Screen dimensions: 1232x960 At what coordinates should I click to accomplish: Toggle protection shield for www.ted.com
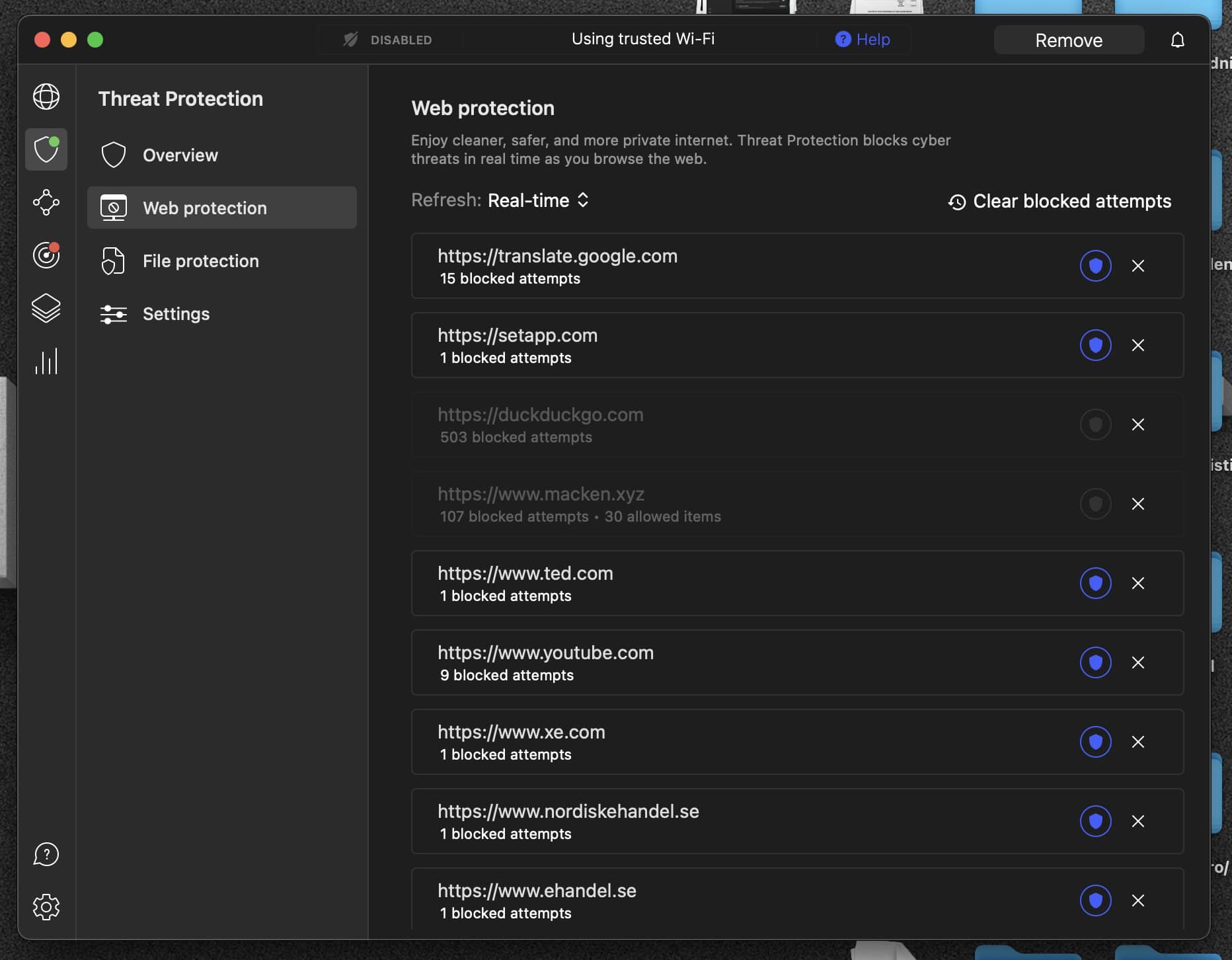pyautogui.click(x=1096, y=583)
